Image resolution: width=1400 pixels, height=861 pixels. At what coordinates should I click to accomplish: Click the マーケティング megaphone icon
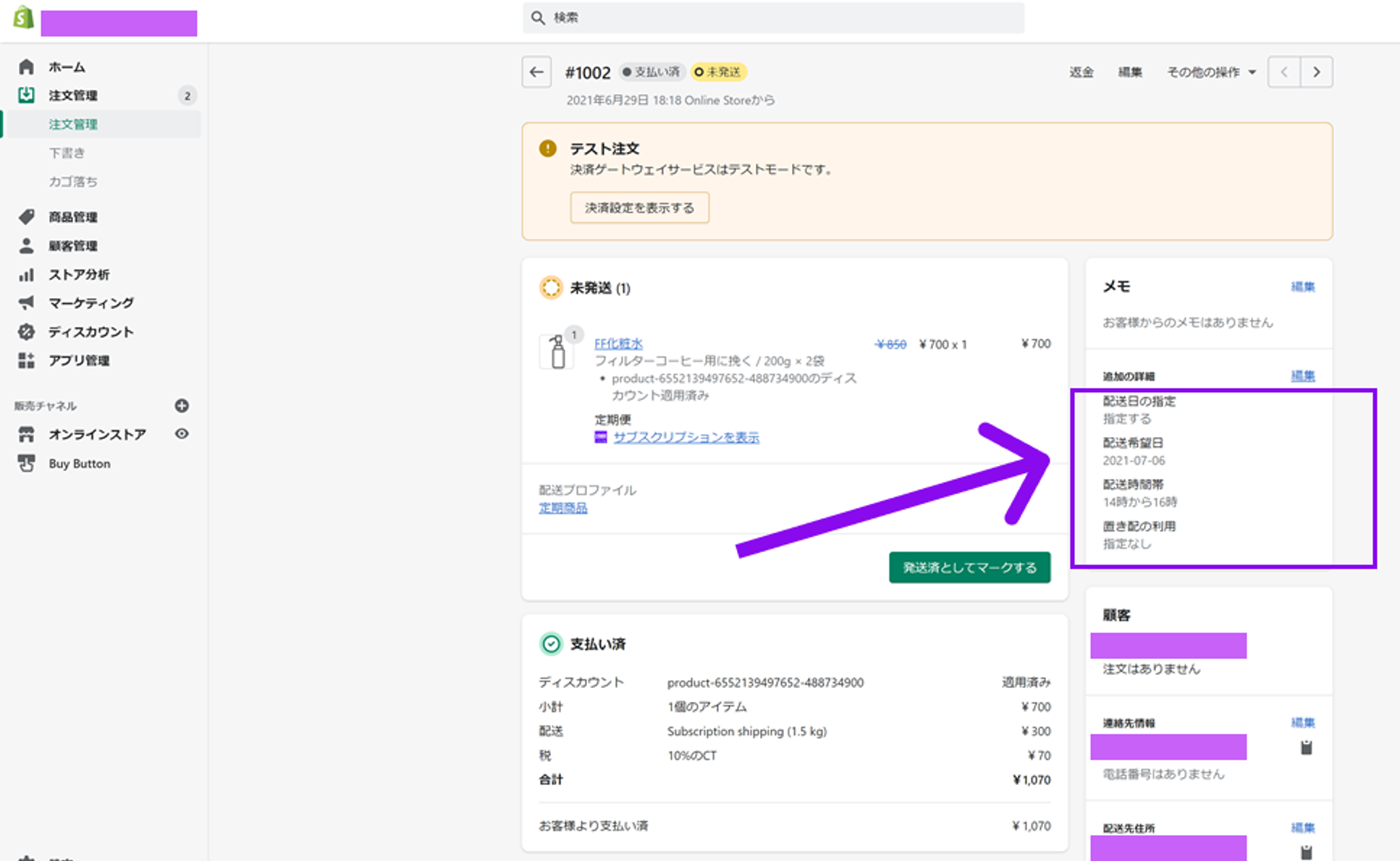pyautogui.click(x=27, y=303)
